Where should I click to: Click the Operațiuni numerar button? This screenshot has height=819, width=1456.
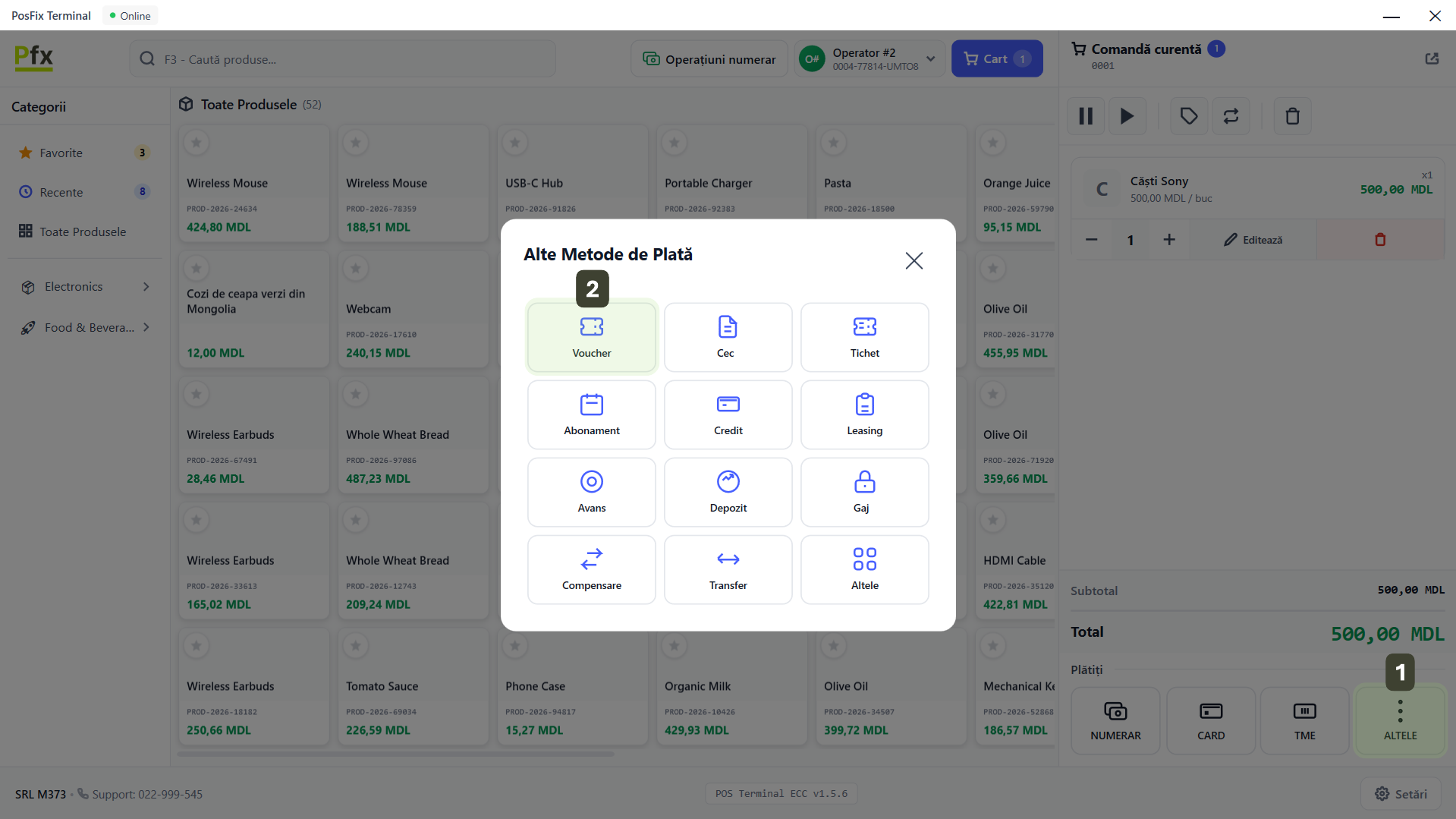(x=709, y=59)
